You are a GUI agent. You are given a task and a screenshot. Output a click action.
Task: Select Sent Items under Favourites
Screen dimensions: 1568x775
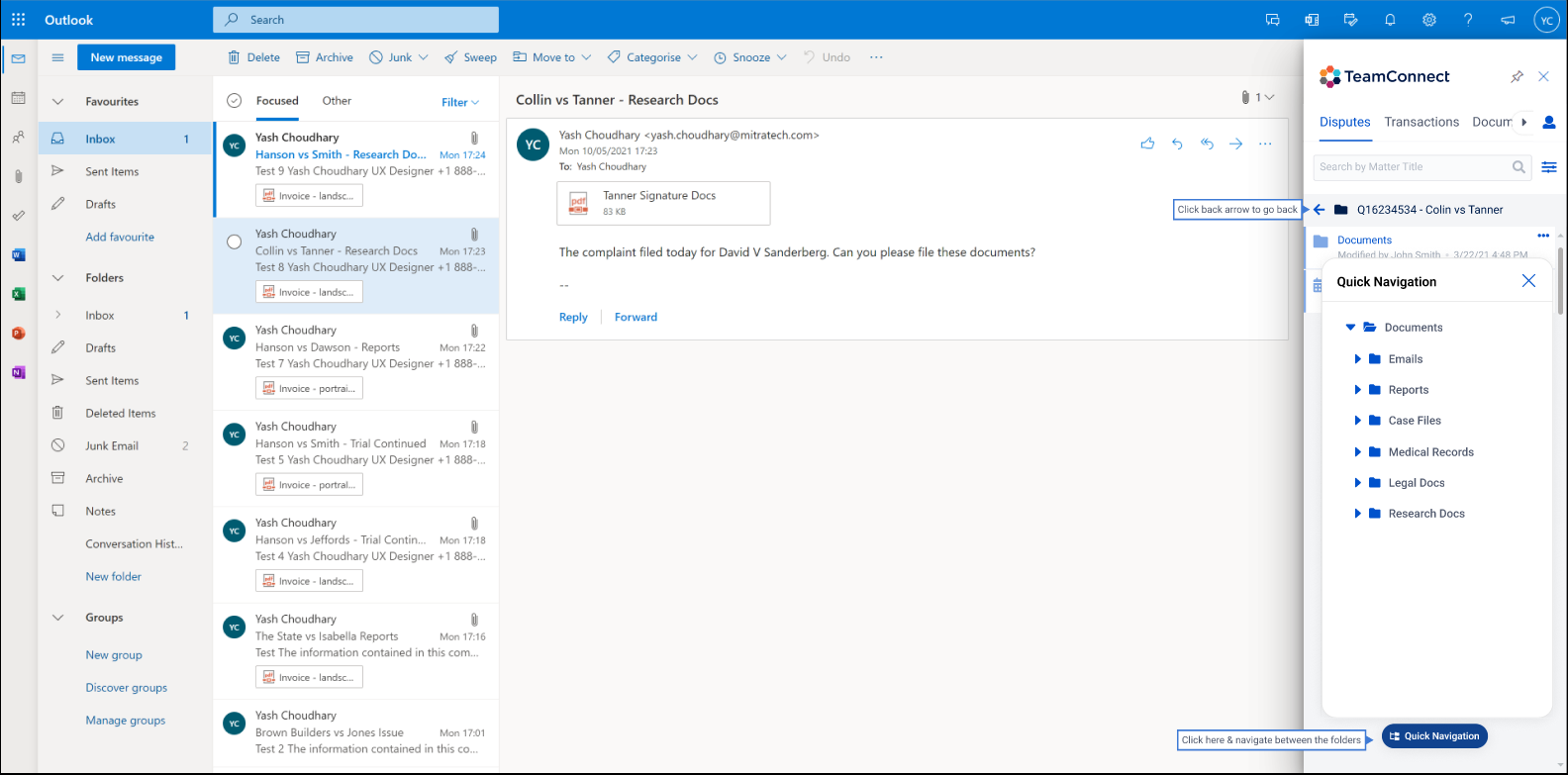click(x=125, y=172)
